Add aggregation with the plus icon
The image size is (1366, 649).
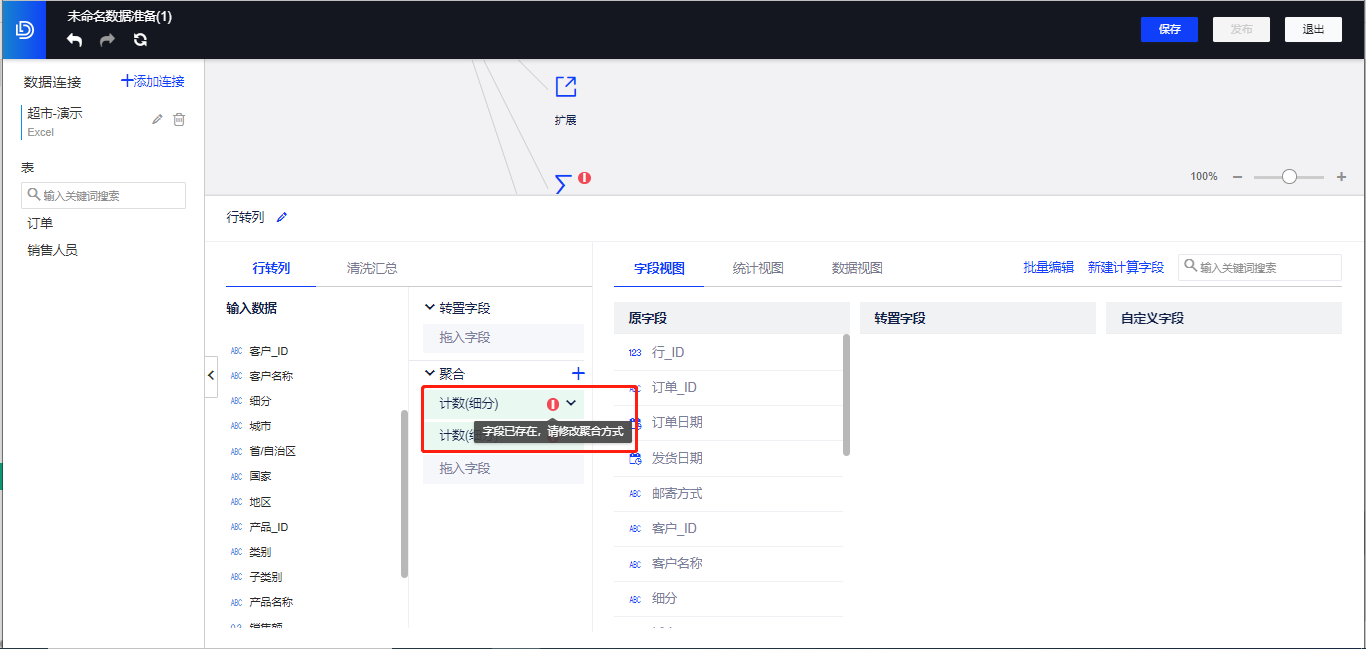[577, 373]
